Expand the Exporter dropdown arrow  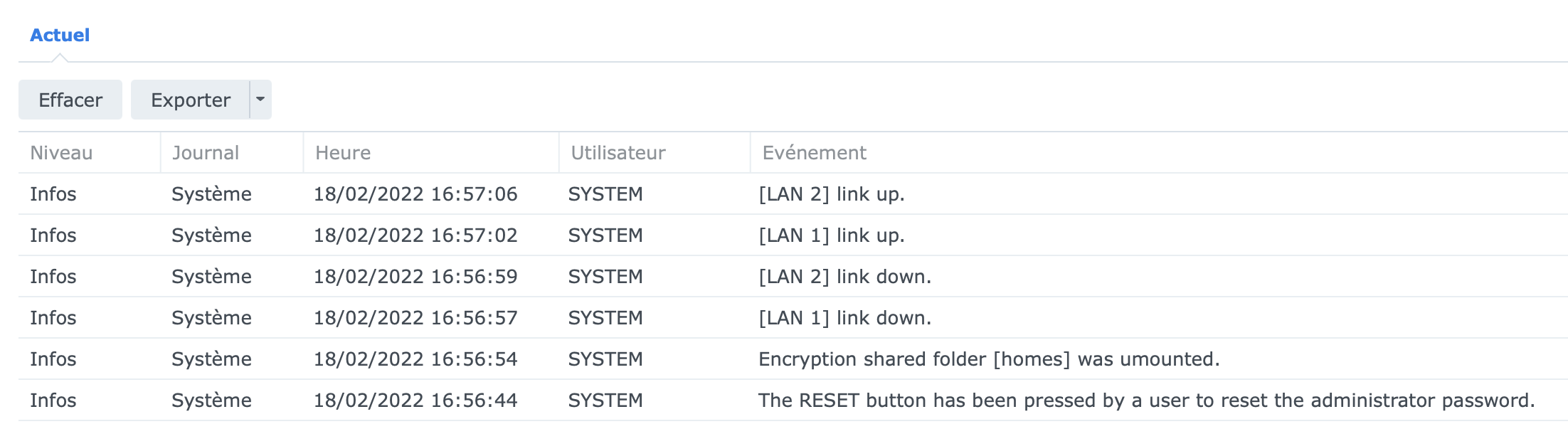point(260,100)
